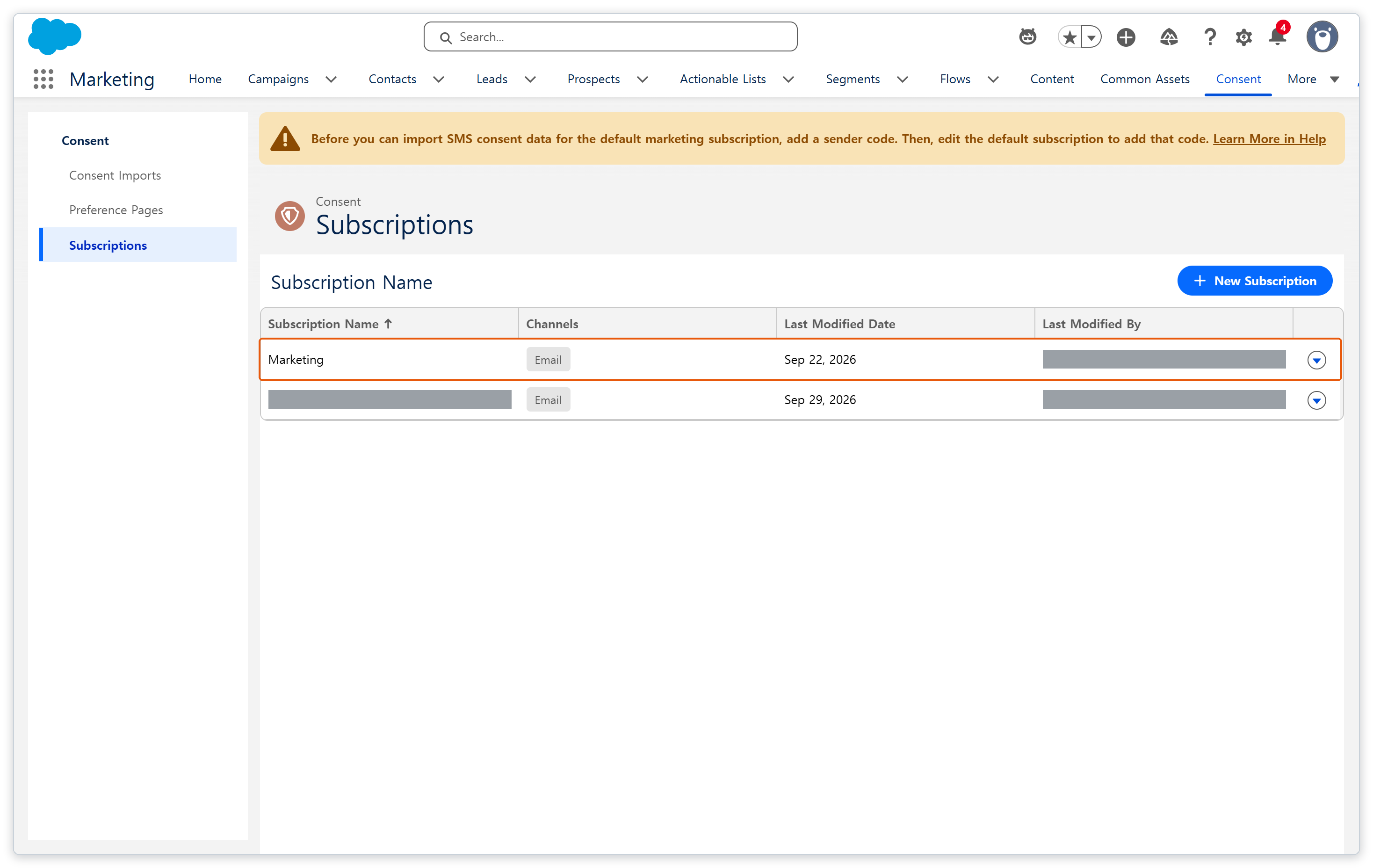Viewport: 1373px width, 868px height.
Task: Expand the Campaigns tab chevron
Action: (331, 80)
